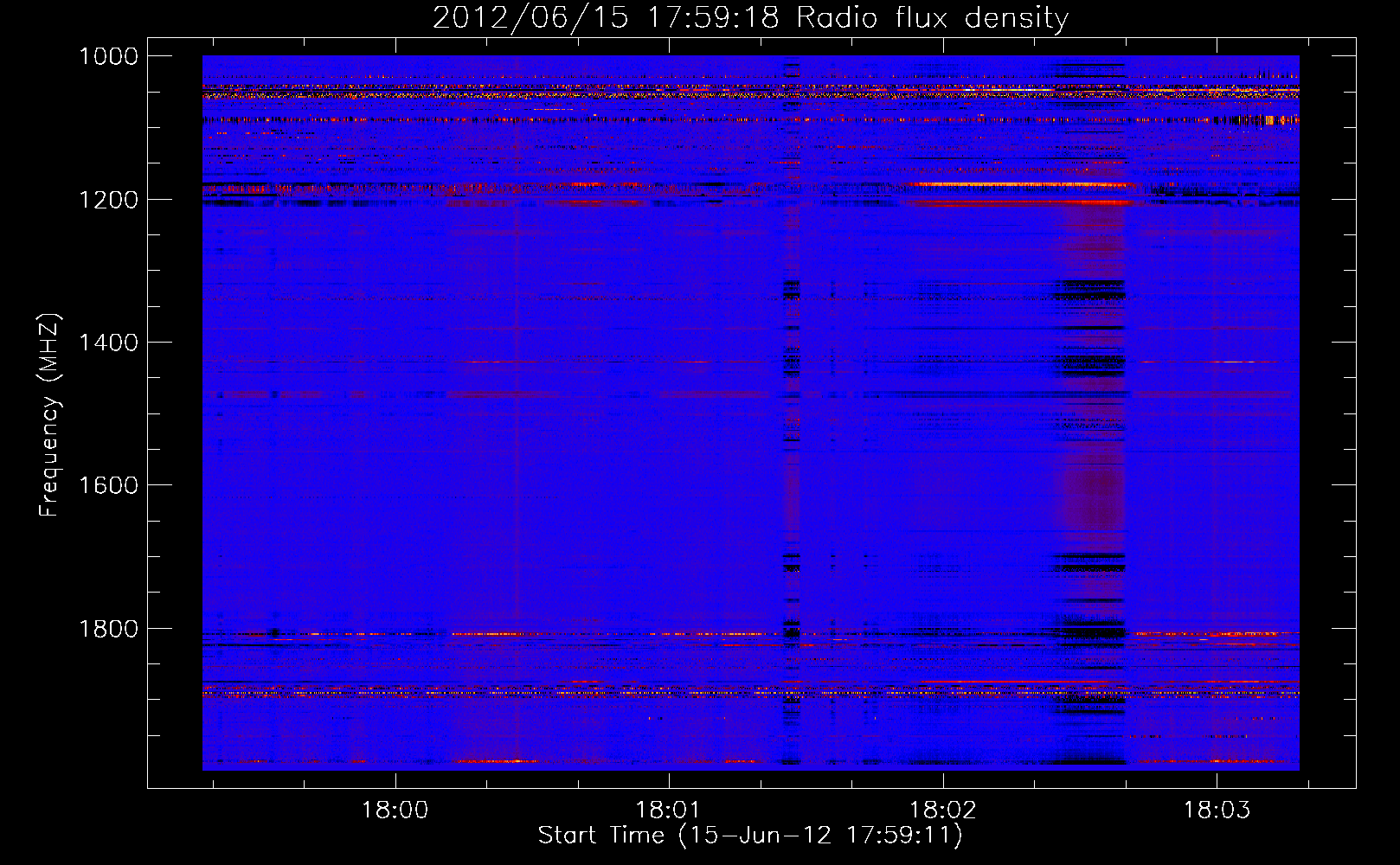Select the 1800 frequency axis label
Screen dimensions: 1400x865
(x=108, y=629)
